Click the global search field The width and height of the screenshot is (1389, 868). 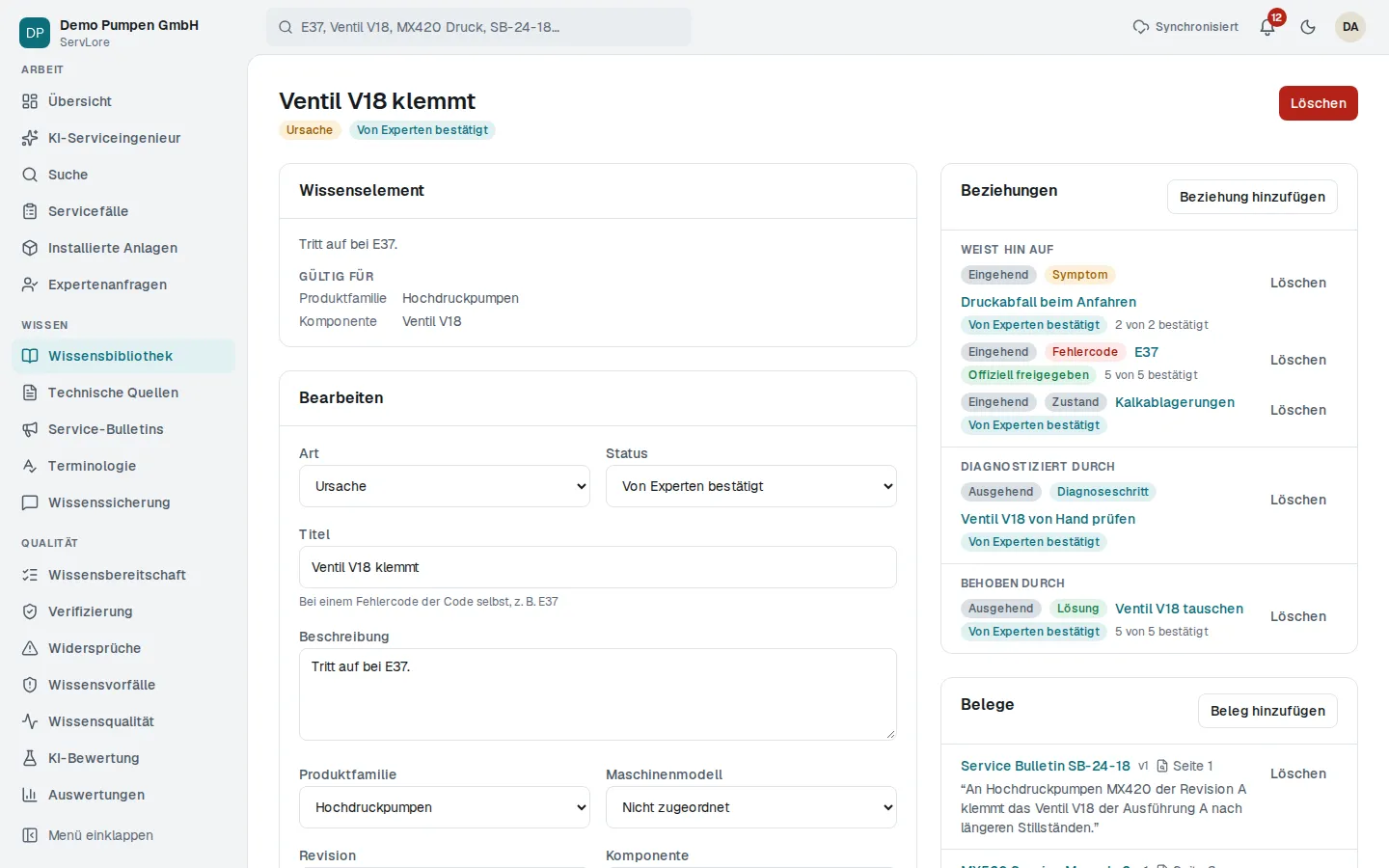478,27
